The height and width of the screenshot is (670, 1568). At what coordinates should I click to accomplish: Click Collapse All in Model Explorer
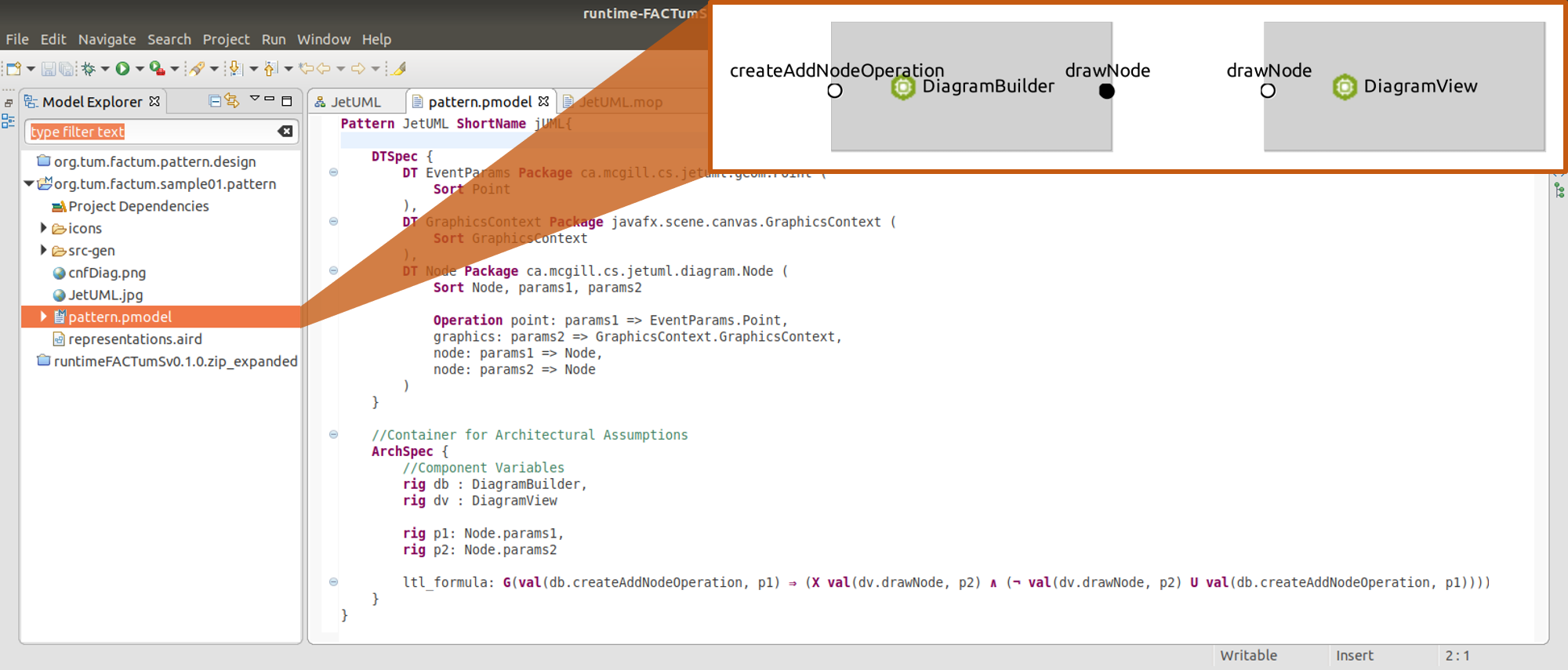[215, 101]
